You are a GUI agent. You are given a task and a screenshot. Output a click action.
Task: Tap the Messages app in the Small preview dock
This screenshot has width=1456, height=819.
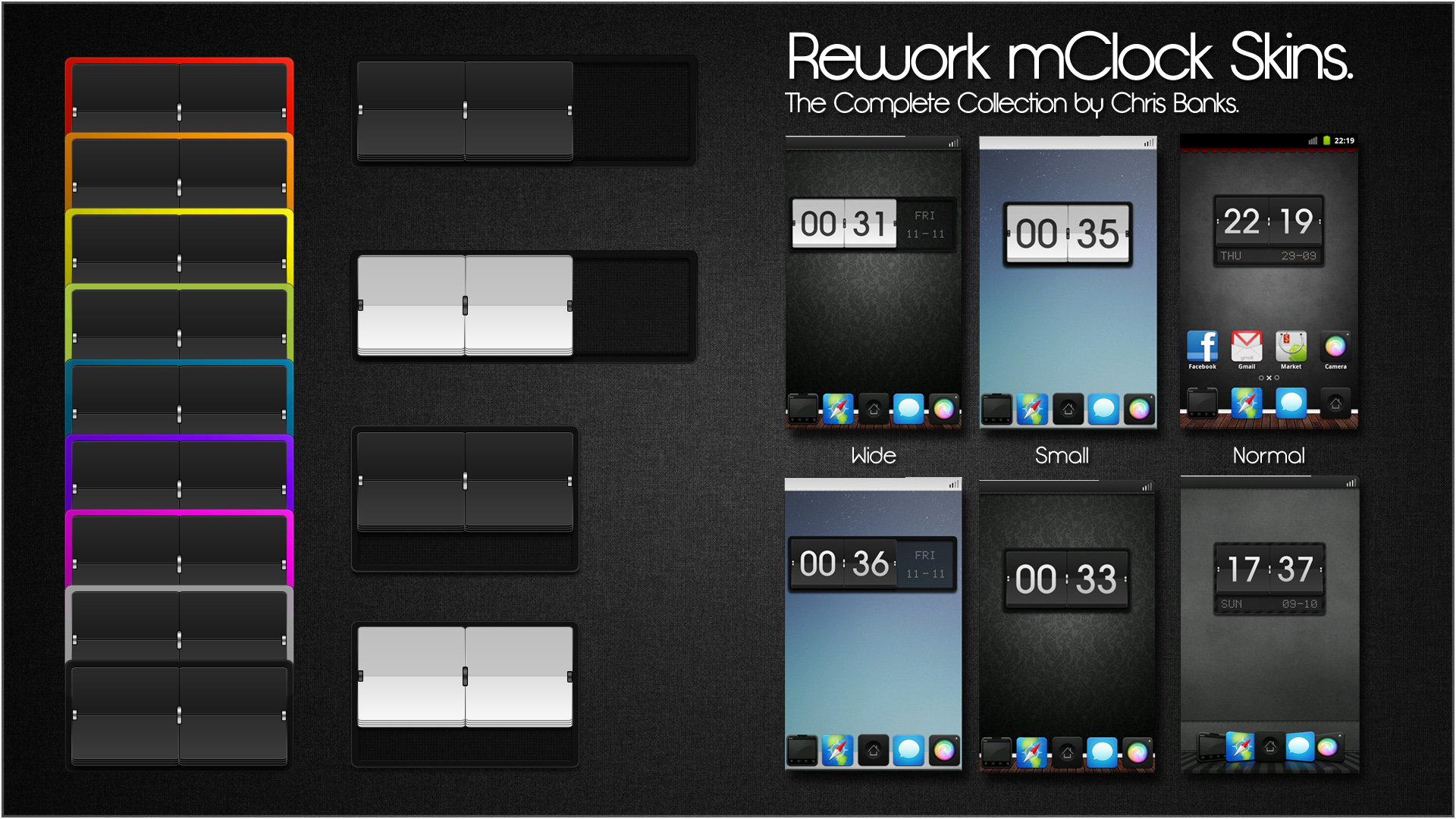click(x=1104, y=409)
